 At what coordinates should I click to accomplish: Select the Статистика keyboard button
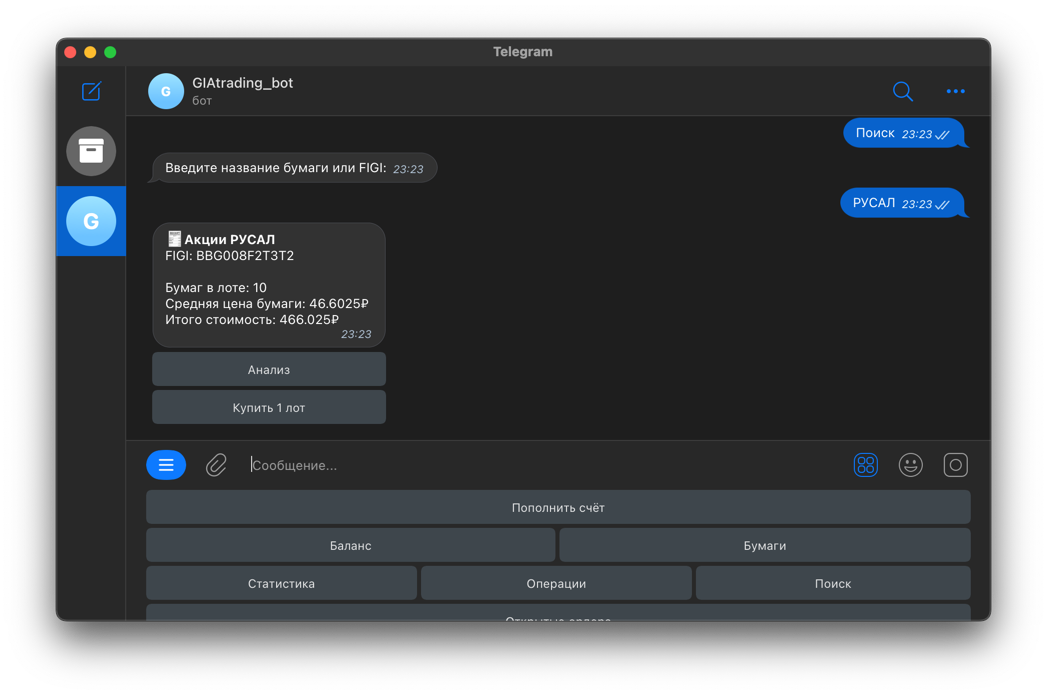281,584
